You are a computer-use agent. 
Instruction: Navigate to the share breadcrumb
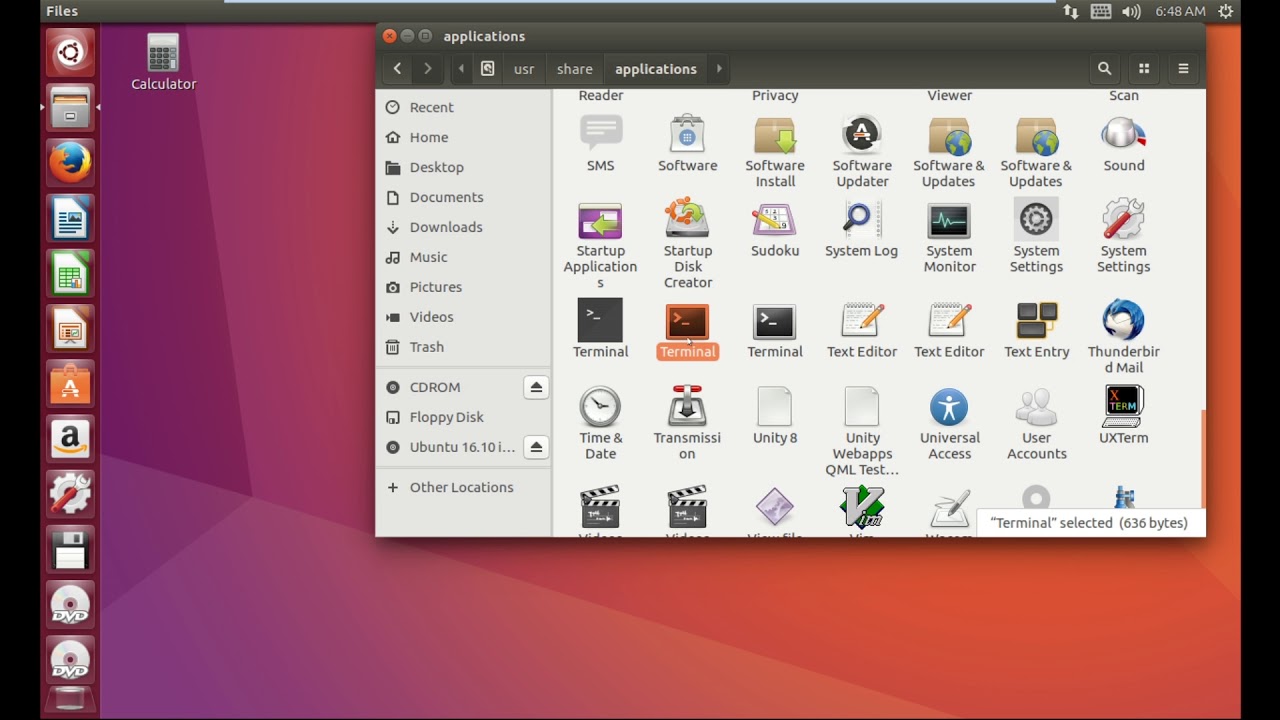coord(574,68)
